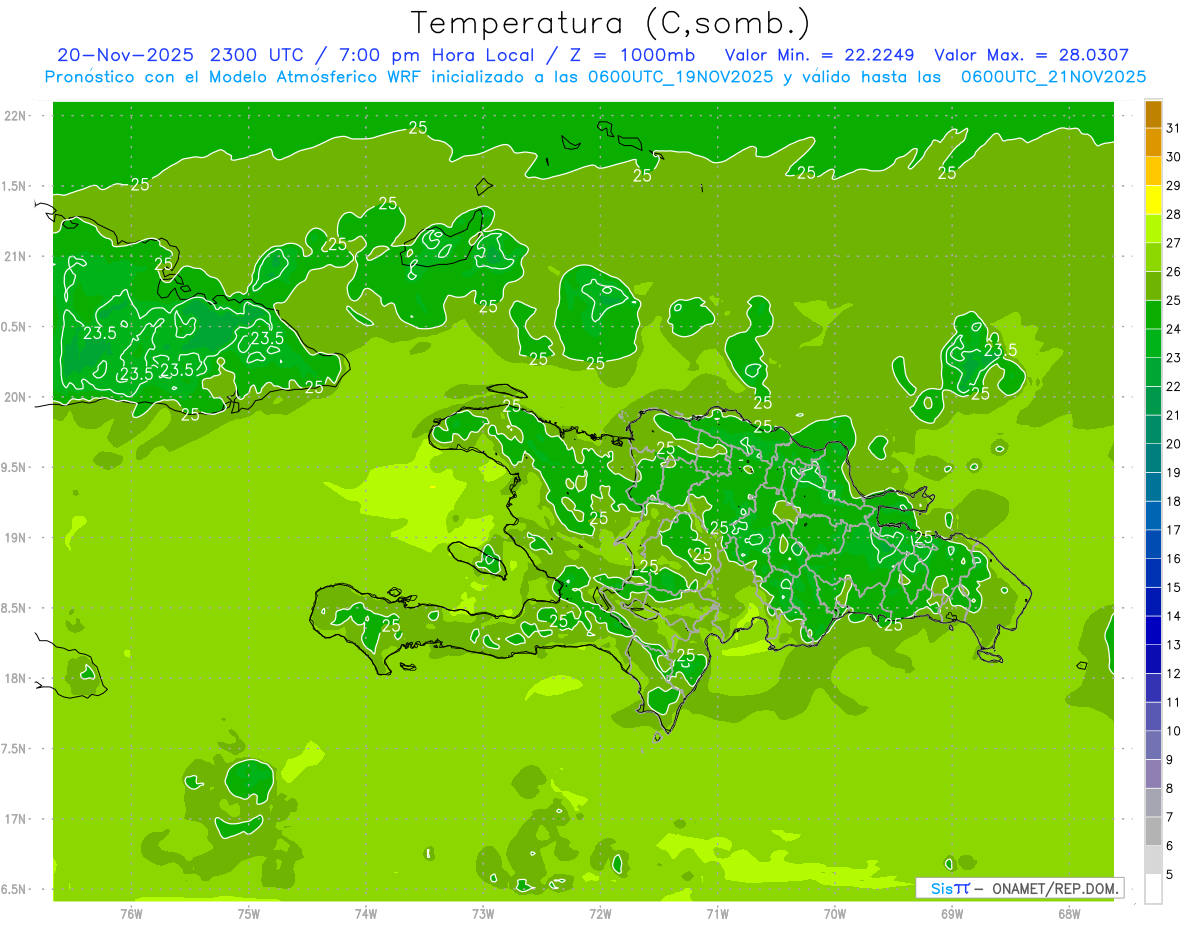Click the "18N" latitude axis label
Screen dimensions: 1200x927
pos(15,678)
